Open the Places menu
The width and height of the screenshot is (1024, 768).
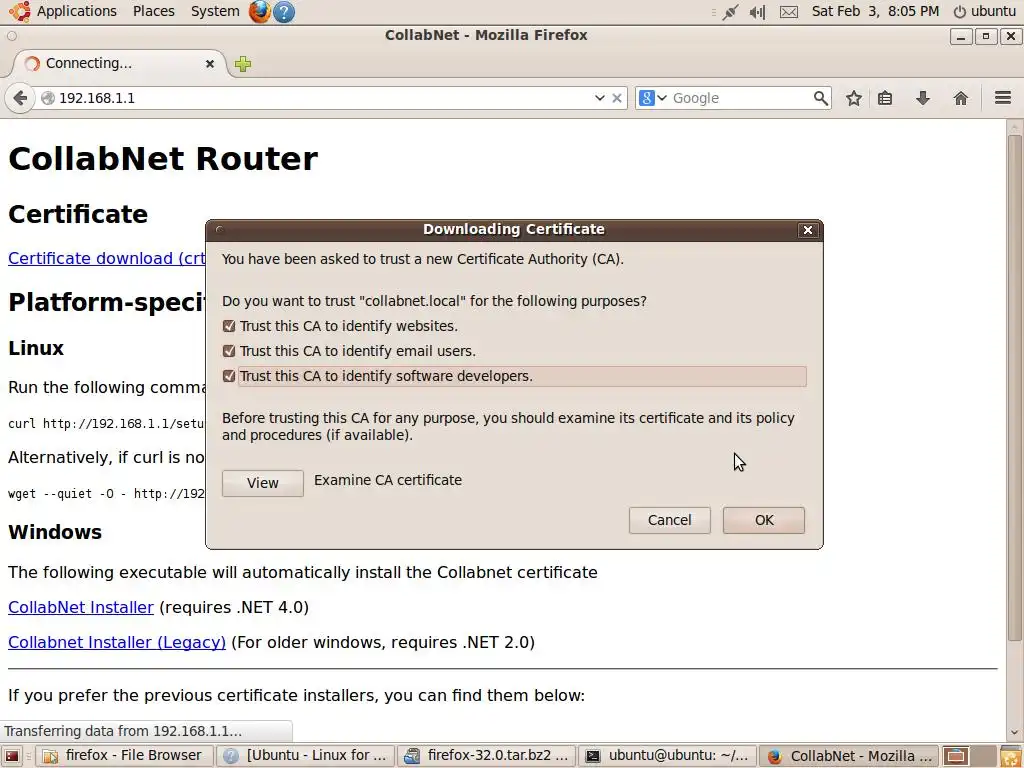click(x=153, y=11)
